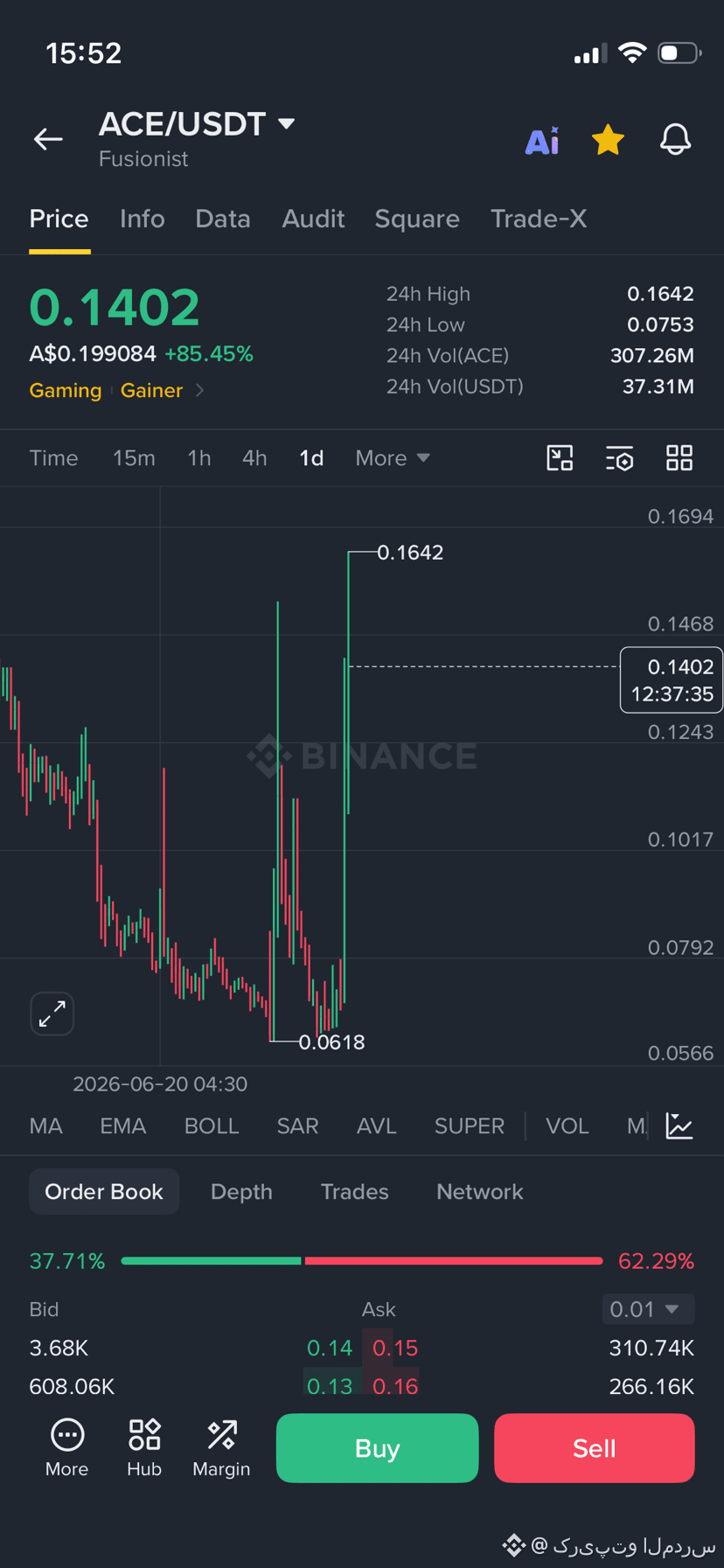724x1568 pixels.
Task: Expand the ACE/USDT pair selector dropdown
Action: pyautogui.click(x=286, y=124)
